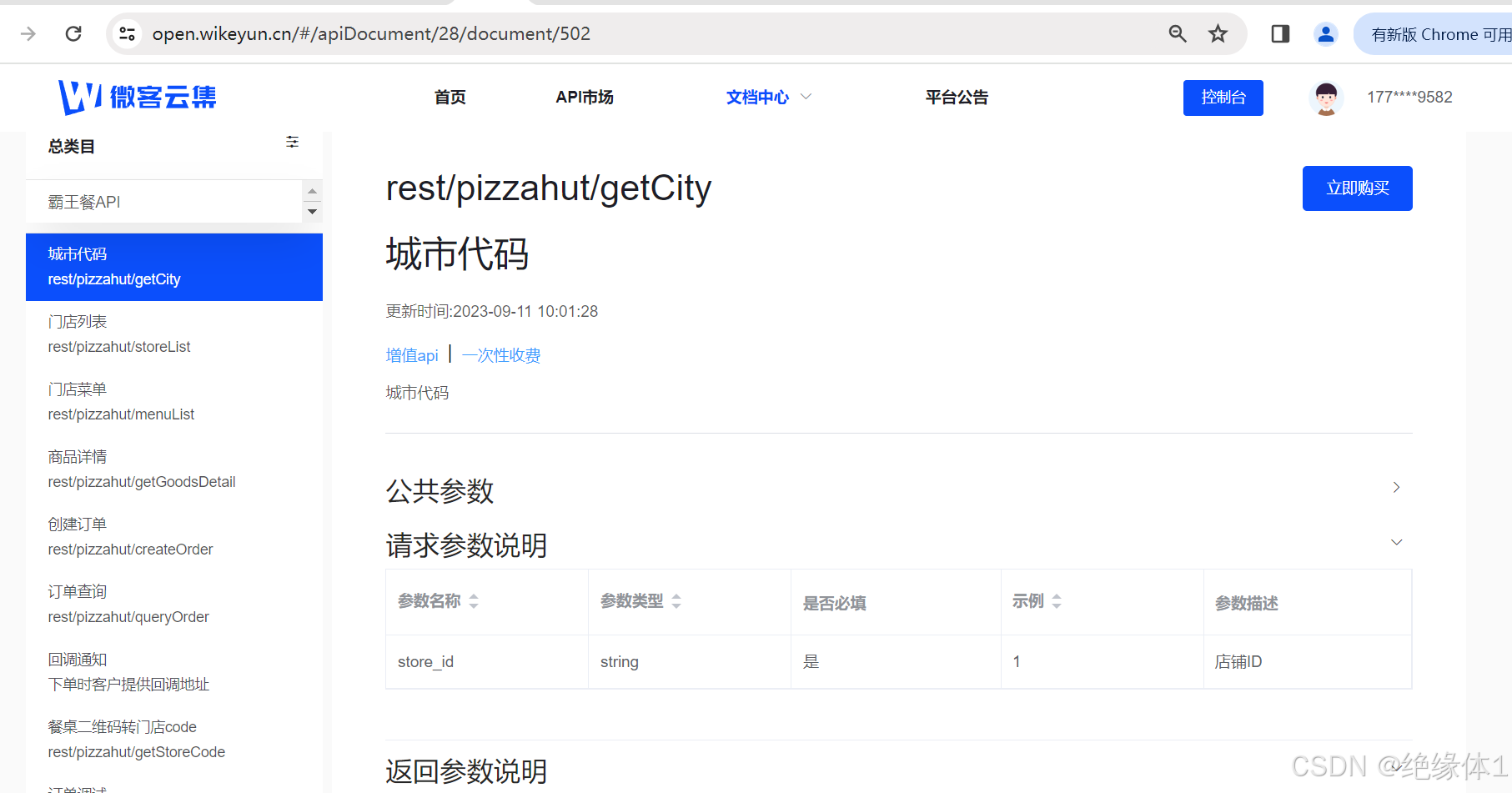Open 文档中心 navigation item
Viewport: 1512px width, 793px height.
click(757, 98)
